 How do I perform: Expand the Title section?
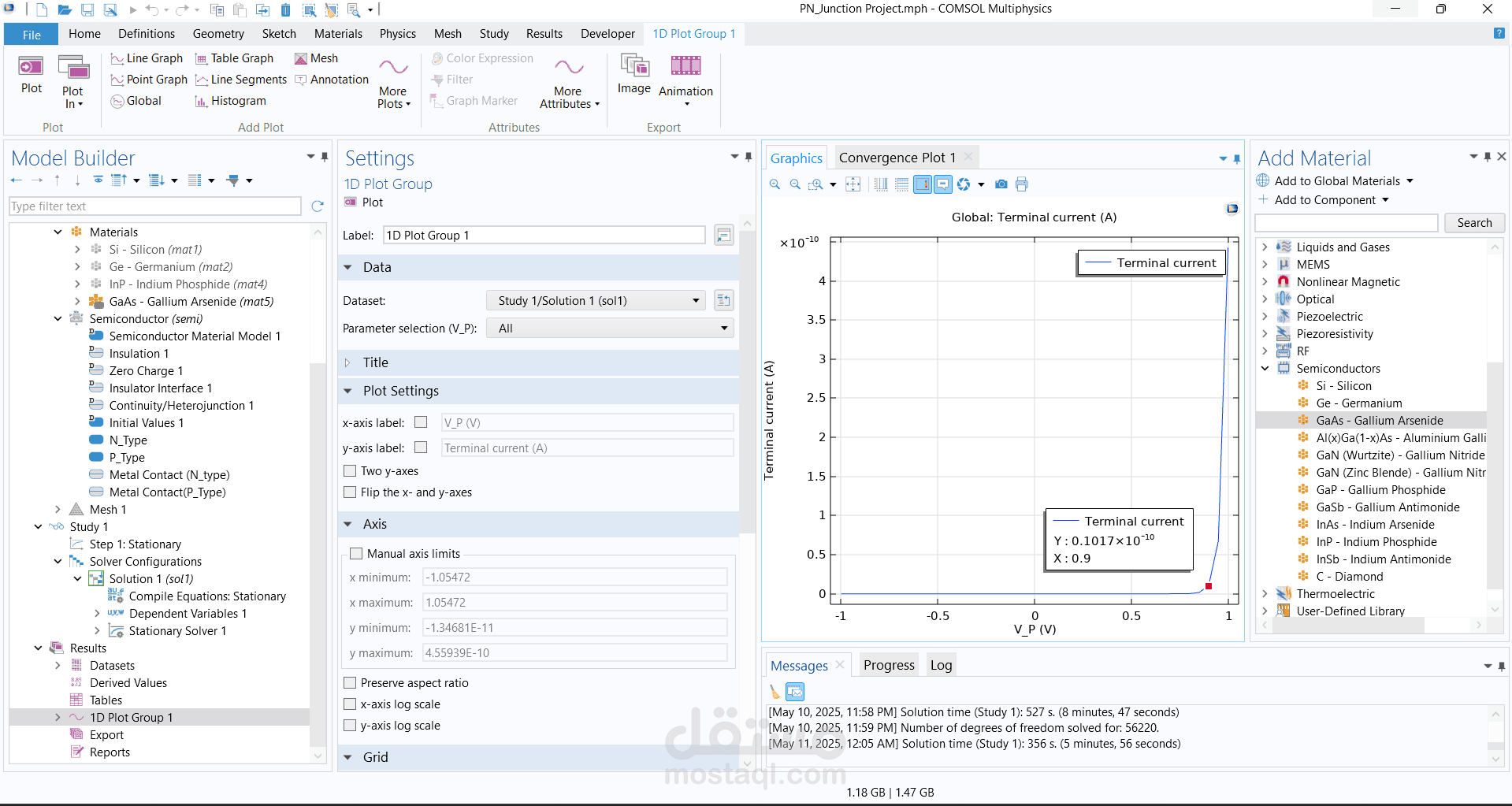(x=375, y=362)
